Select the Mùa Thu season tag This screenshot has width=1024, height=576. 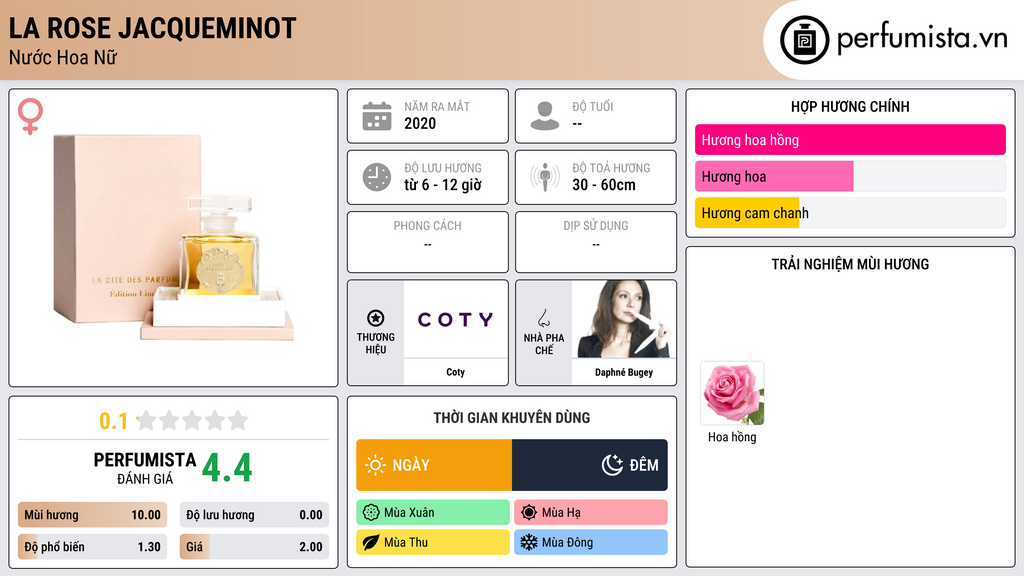pos(433,542)
